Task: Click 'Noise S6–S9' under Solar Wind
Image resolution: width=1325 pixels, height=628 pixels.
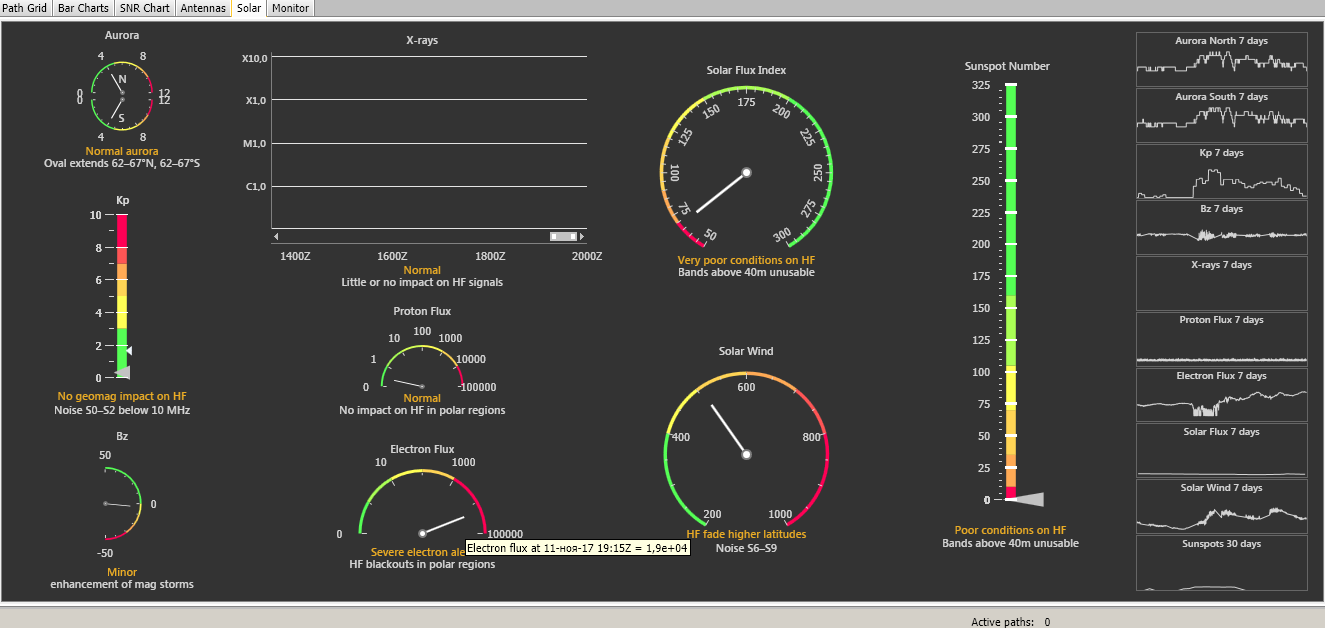Action: click(x=746, y=548)
